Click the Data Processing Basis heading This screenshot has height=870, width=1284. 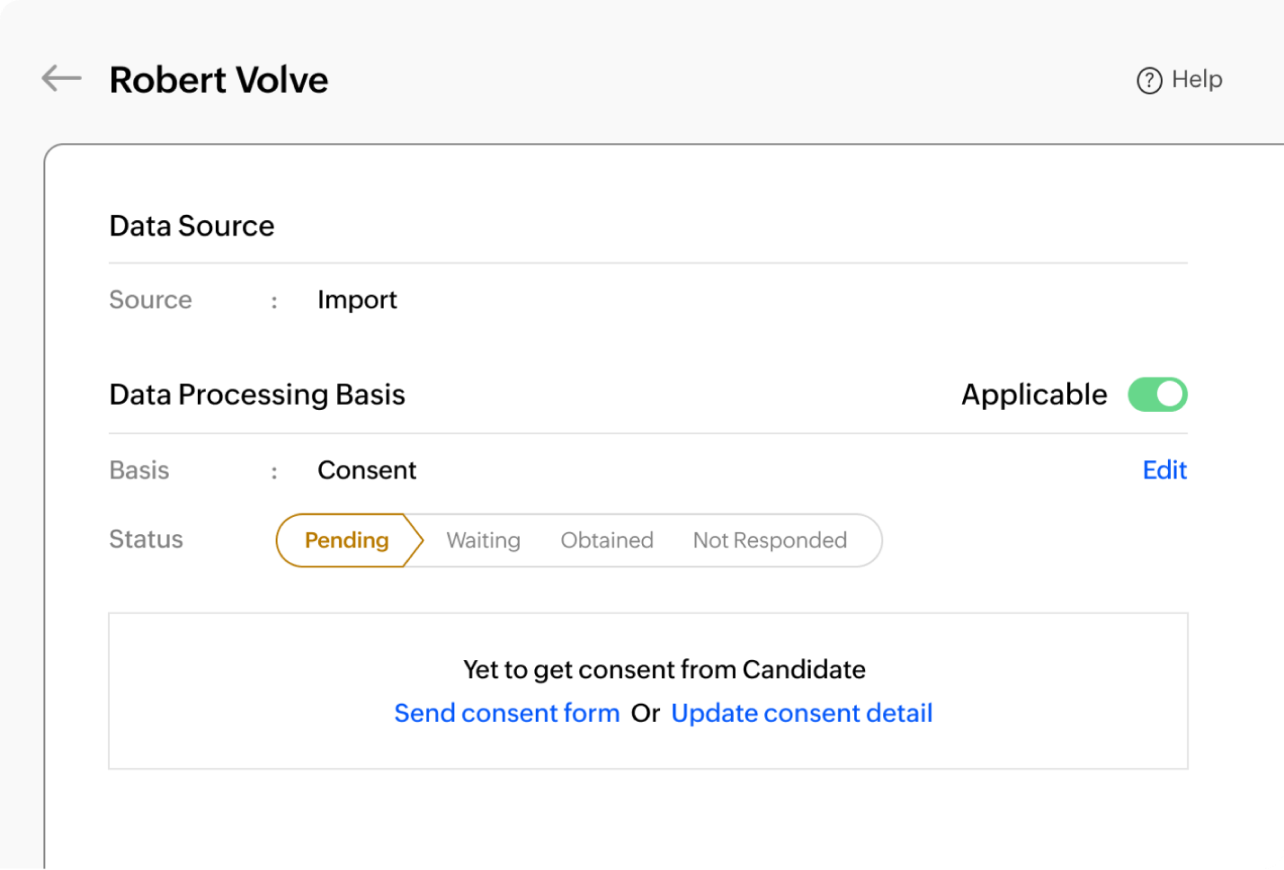pyautogui.click(x=257, y=395)
